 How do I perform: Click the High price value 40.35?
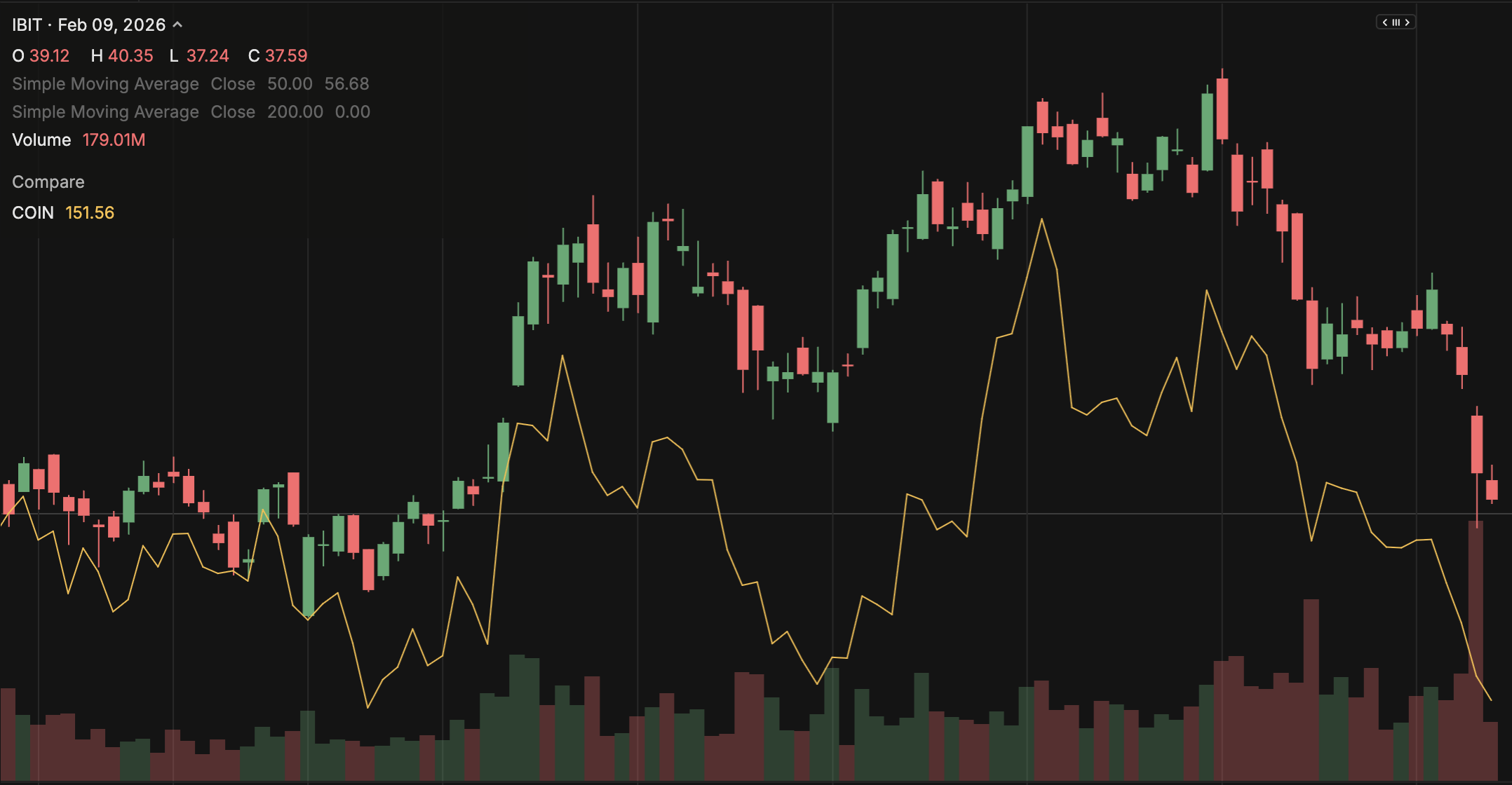[x=130, y=56]
